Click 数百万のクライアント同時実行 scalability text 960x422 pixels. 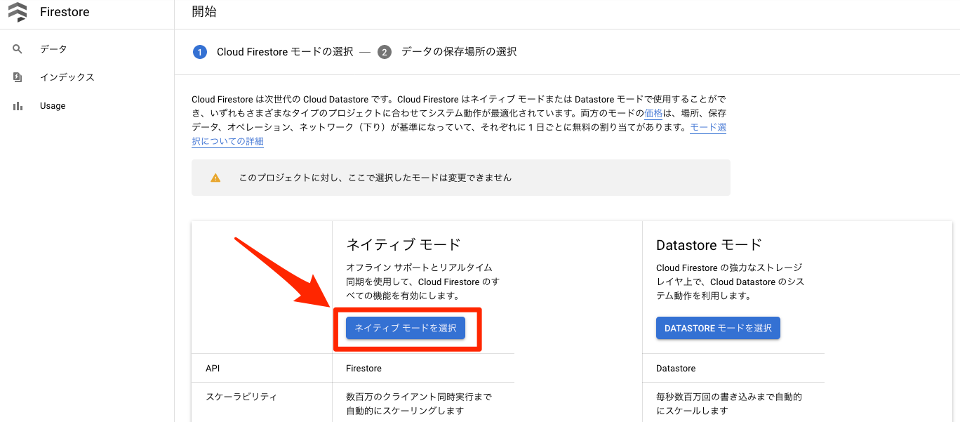419,403
